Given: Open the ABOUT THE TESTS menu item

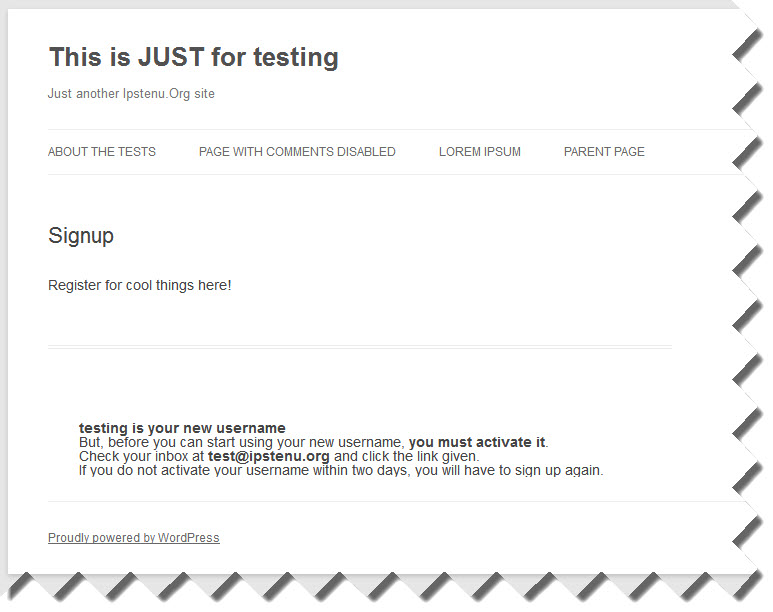Looking at the screenshot, I should (x=102, y=152).
